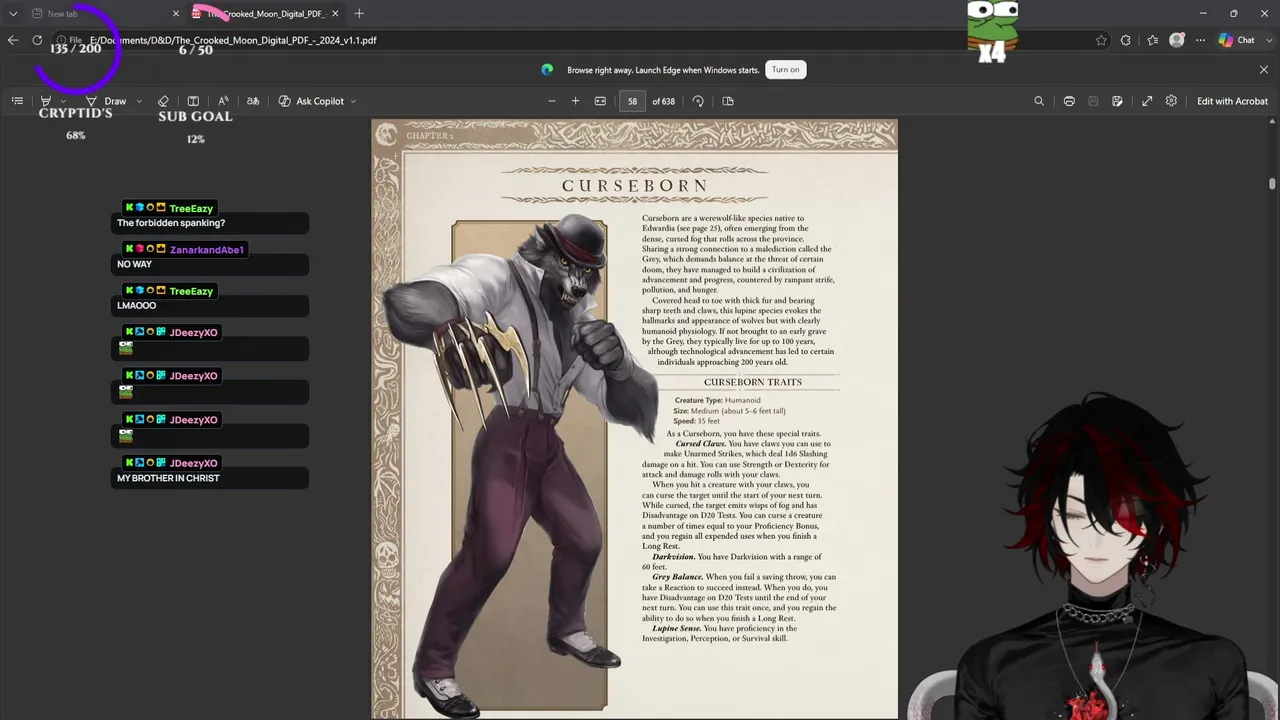The image size is (1280, 720).
Task: Open the tab search dropdown arrow
Action: (13, 14)
